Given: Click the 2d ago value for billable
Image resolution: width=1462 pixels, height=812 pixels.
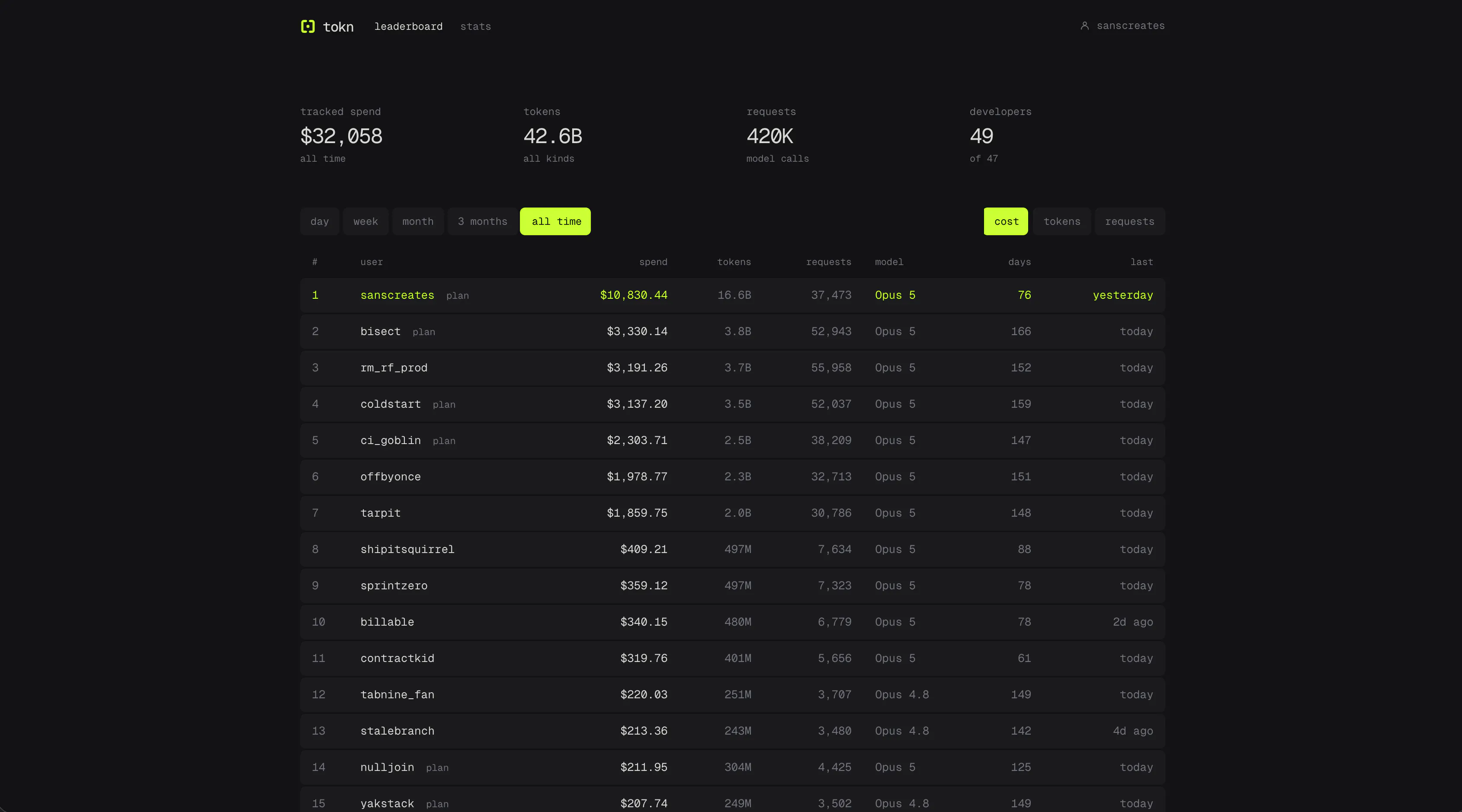Looking at the screenshot, I should pyautogui.click(x=1133, y=622).
